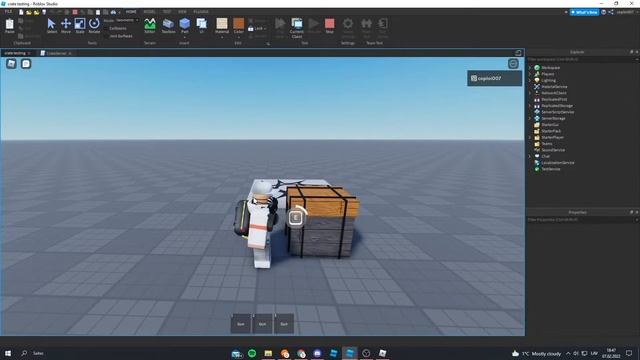Click the Roblox menu icon in viewport
The width and height of the screenshot is (640, 360).
[11, 64]
